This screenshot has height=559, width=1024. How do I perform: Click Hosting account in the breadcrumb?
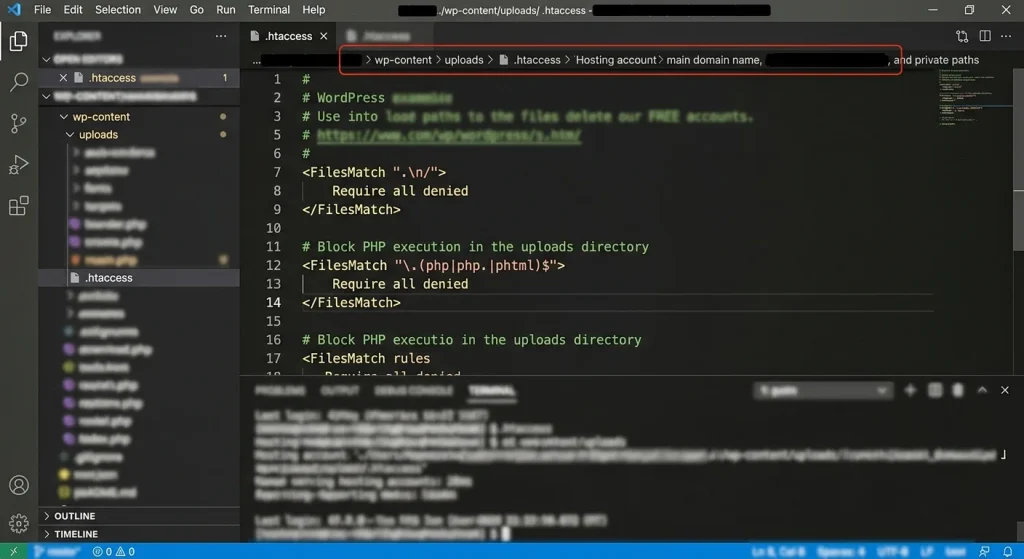point(616,60)
